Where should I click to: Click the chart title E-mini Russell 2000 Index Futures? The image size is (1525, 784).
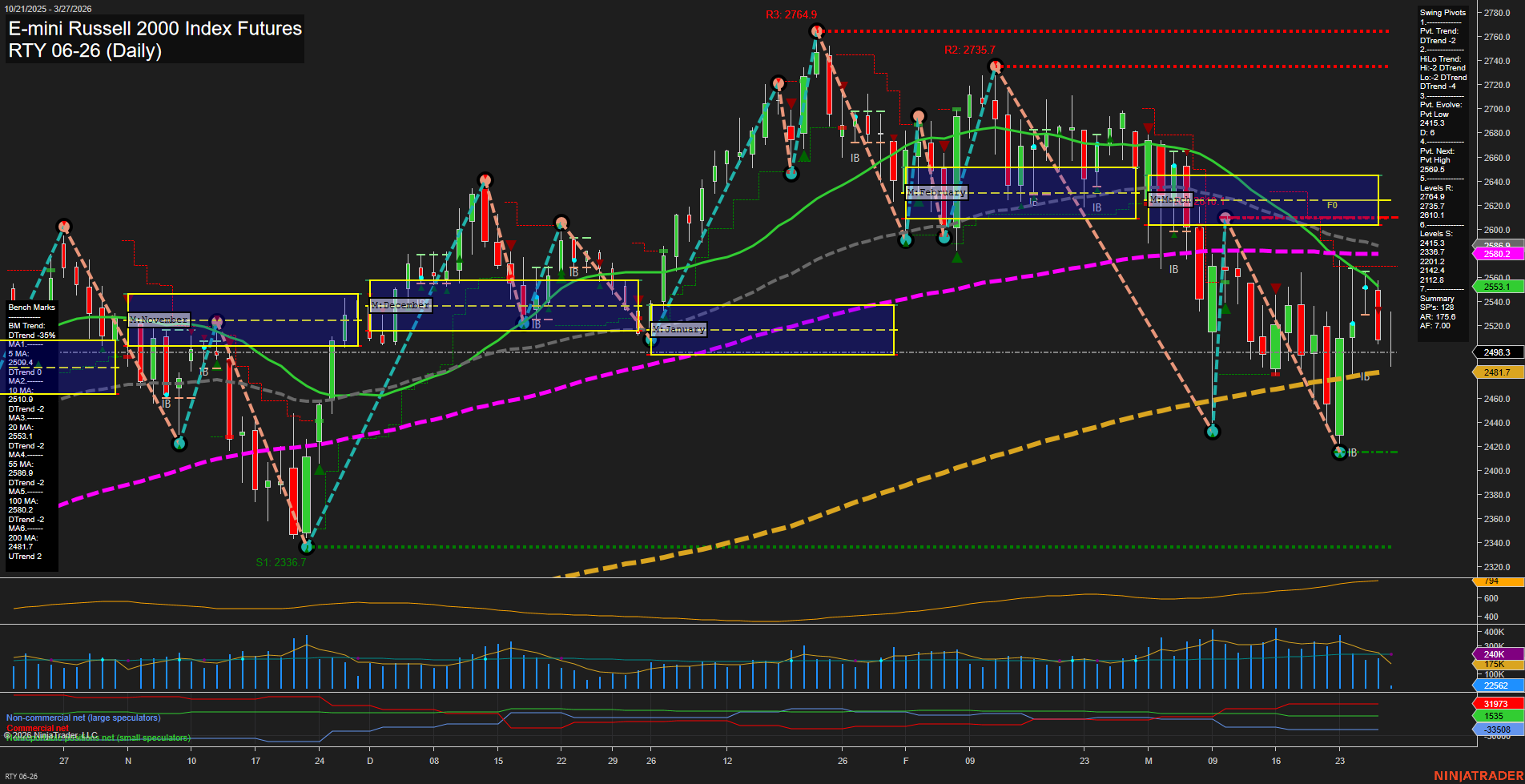tap(154, 29)
